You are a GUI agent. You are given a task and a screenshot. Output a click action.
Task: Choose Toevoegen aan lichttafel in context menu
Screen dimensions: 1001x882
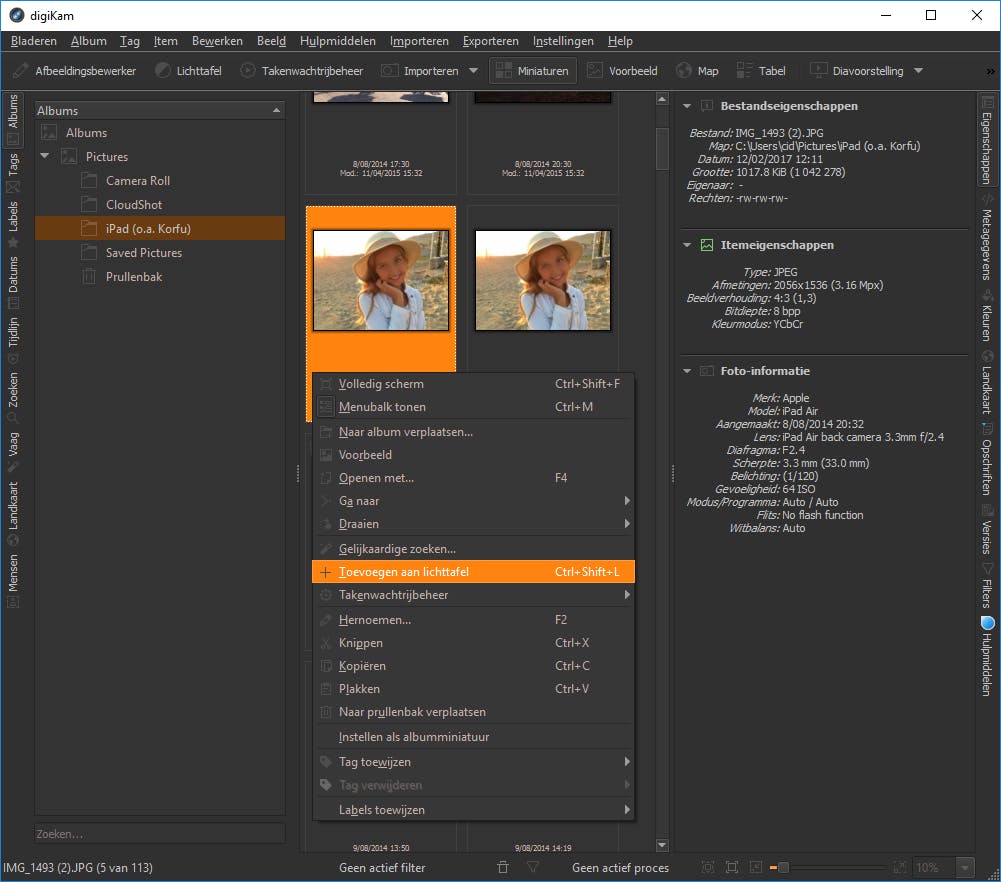coord(473,572)
